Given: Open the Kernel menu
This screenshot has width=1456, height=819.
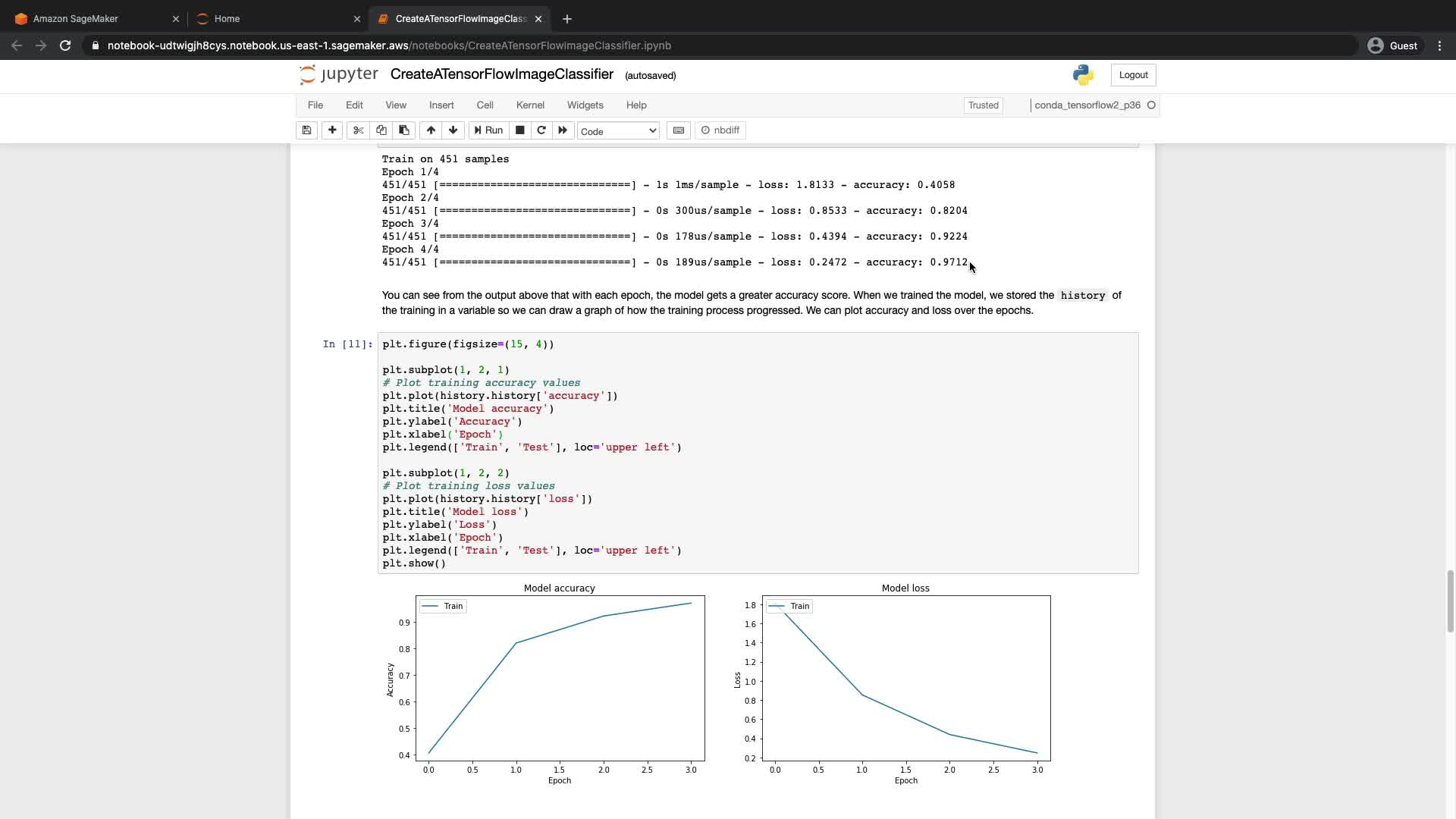Looking at the screenshot, I should (x=530, y=105).
